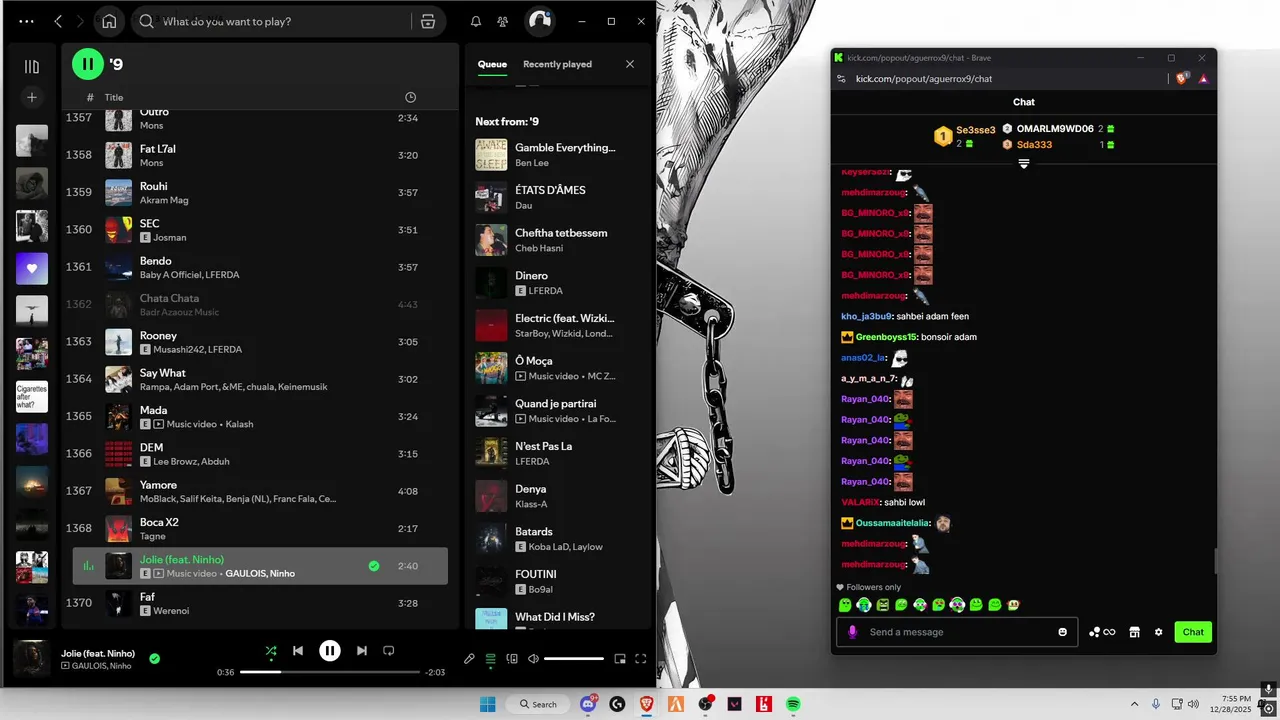The image size is (1280, 720).
Task: Select ÉTATS D'ÂMES in the queue
Action: coord(558,197)
